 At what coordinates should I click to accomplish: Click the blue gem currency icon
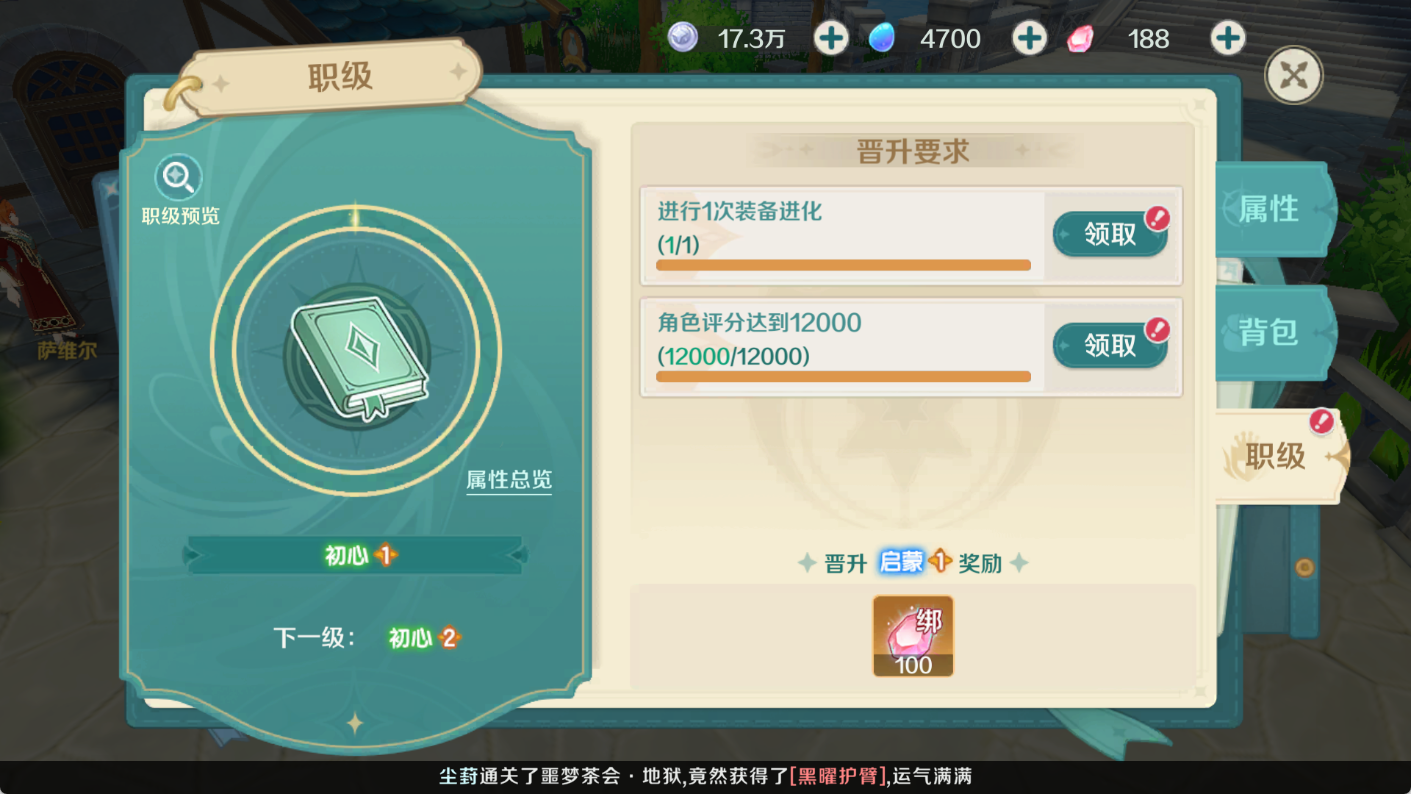(x=882, y=38)
